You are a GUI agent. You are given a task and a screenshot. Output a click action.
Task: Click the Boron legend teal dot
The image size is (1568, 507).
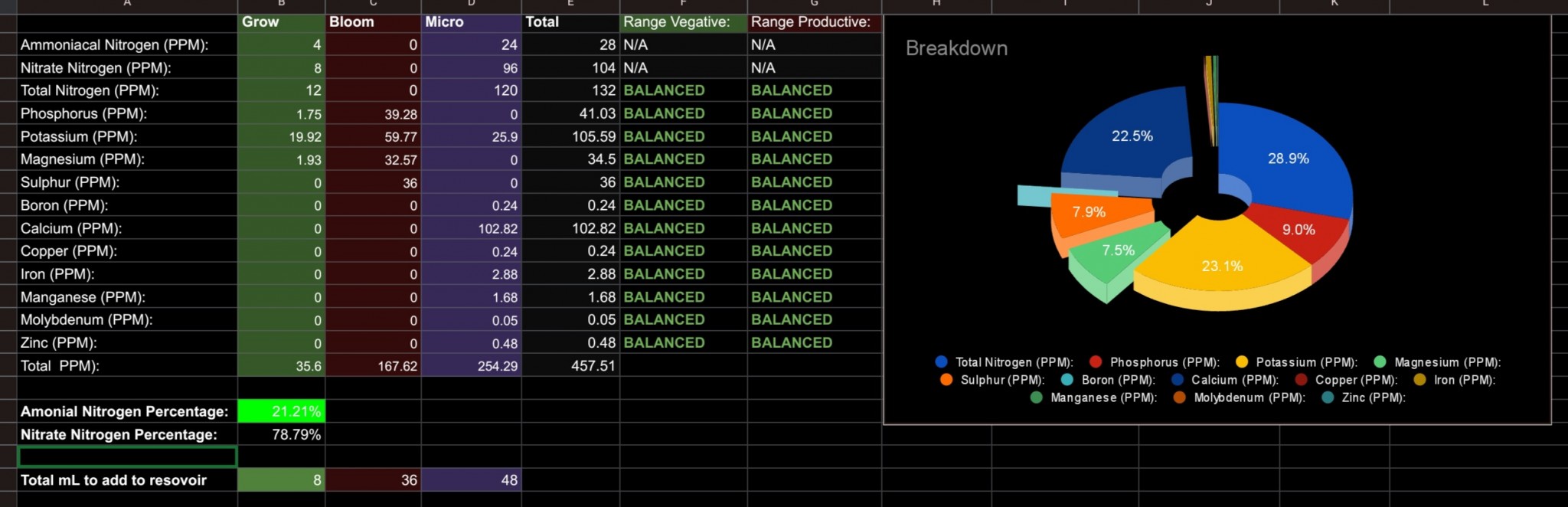coord(1067,380)
